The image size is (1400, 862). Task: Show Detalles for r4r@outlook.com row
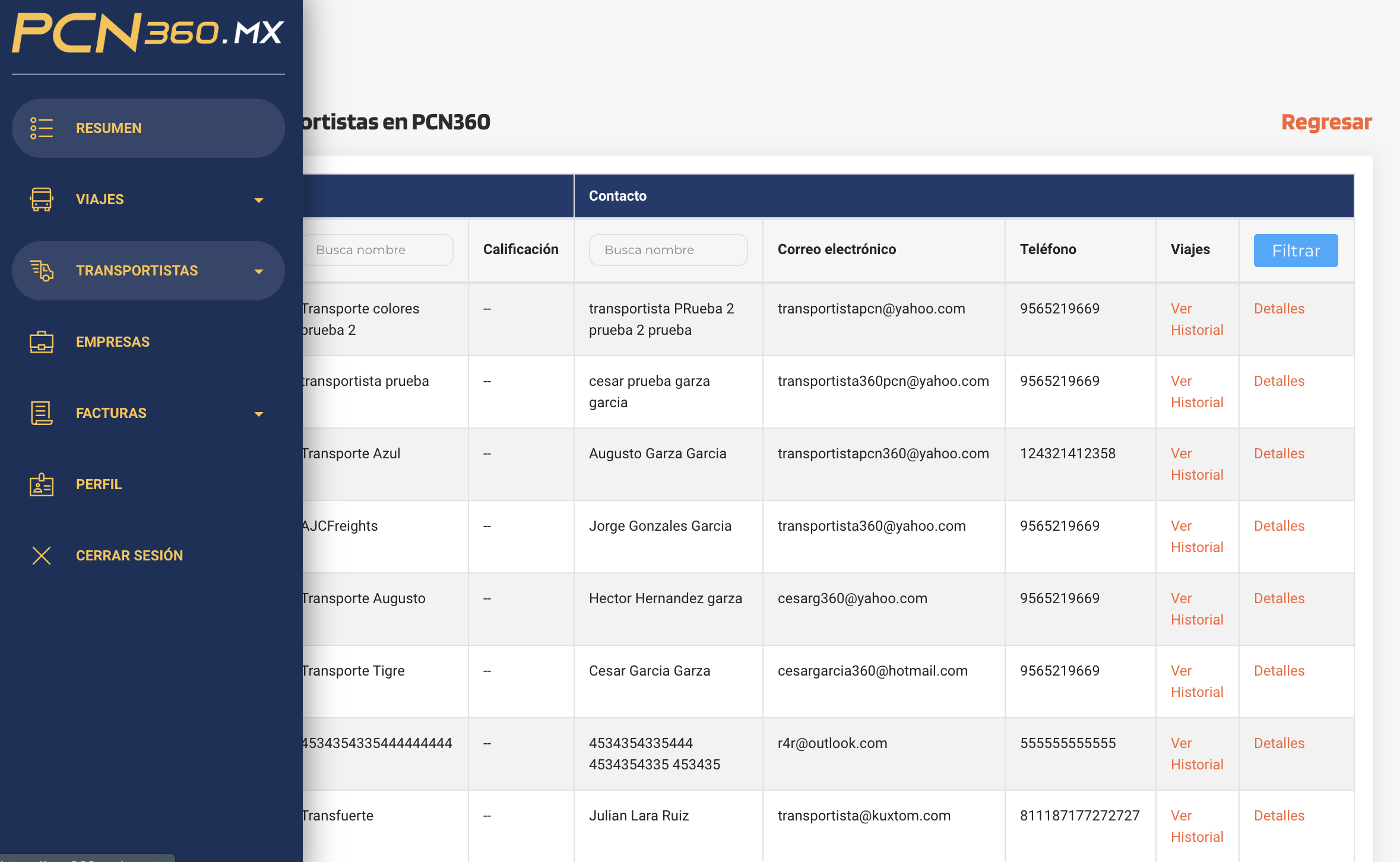(1279, 743)
